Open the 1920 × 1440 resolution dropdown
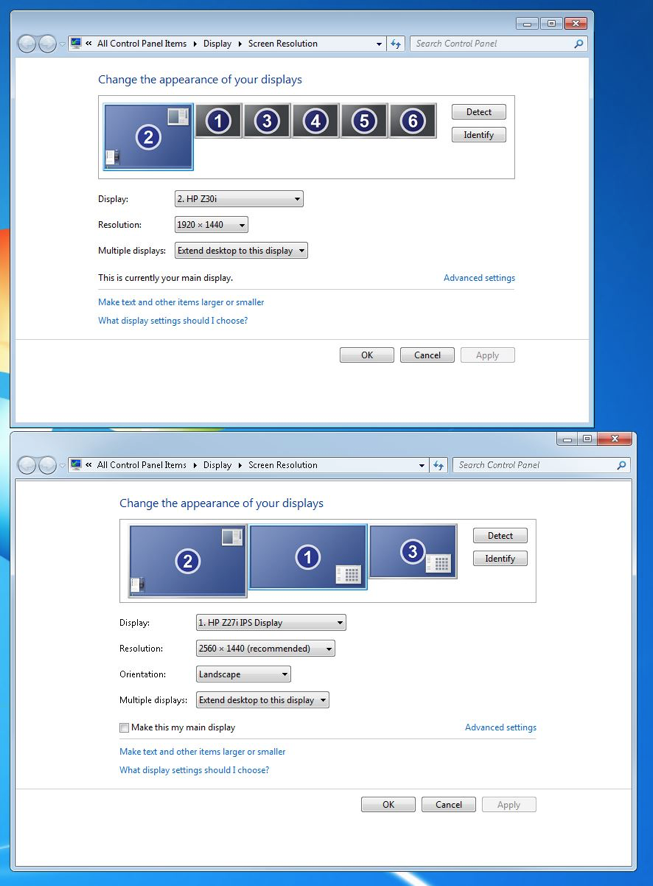653x886 pixels. pos(211,225)
